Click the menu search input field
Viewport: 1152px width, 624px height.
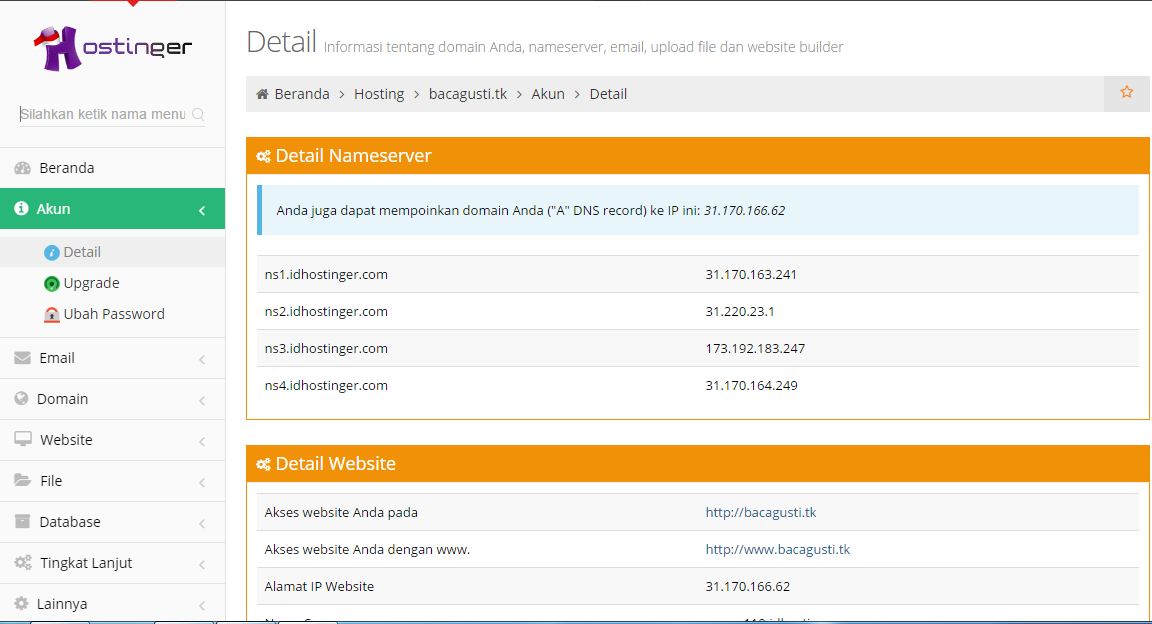click(x=100, y=114)
